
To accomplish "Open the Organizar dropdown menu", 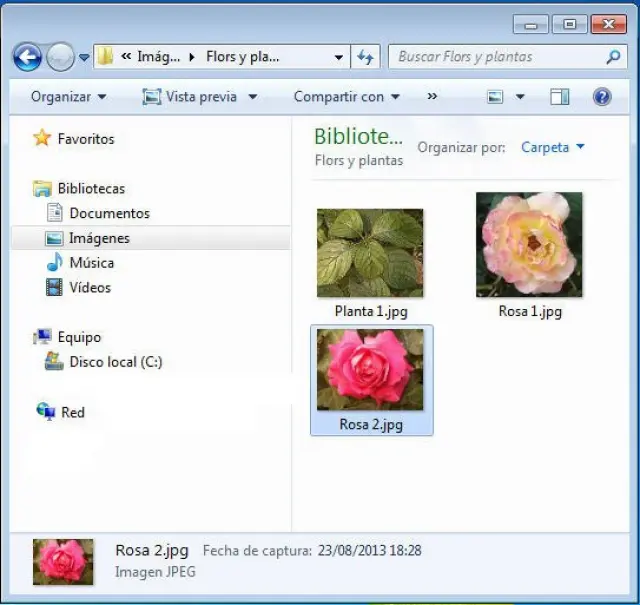I will pos(68,97).
